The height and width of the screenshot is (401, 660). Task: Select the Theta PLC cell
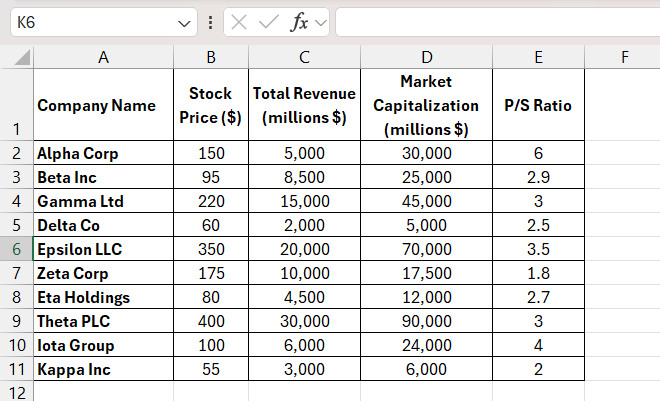[x=104, y=321]
